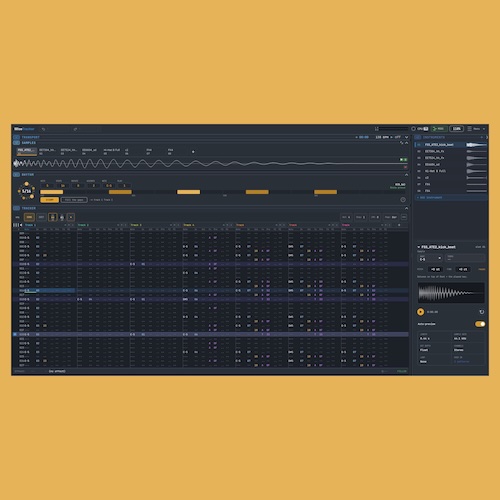This screenshot has height=500, width=500.
Task: Click the loop reset icon beside preview
Action: point(481,312)
